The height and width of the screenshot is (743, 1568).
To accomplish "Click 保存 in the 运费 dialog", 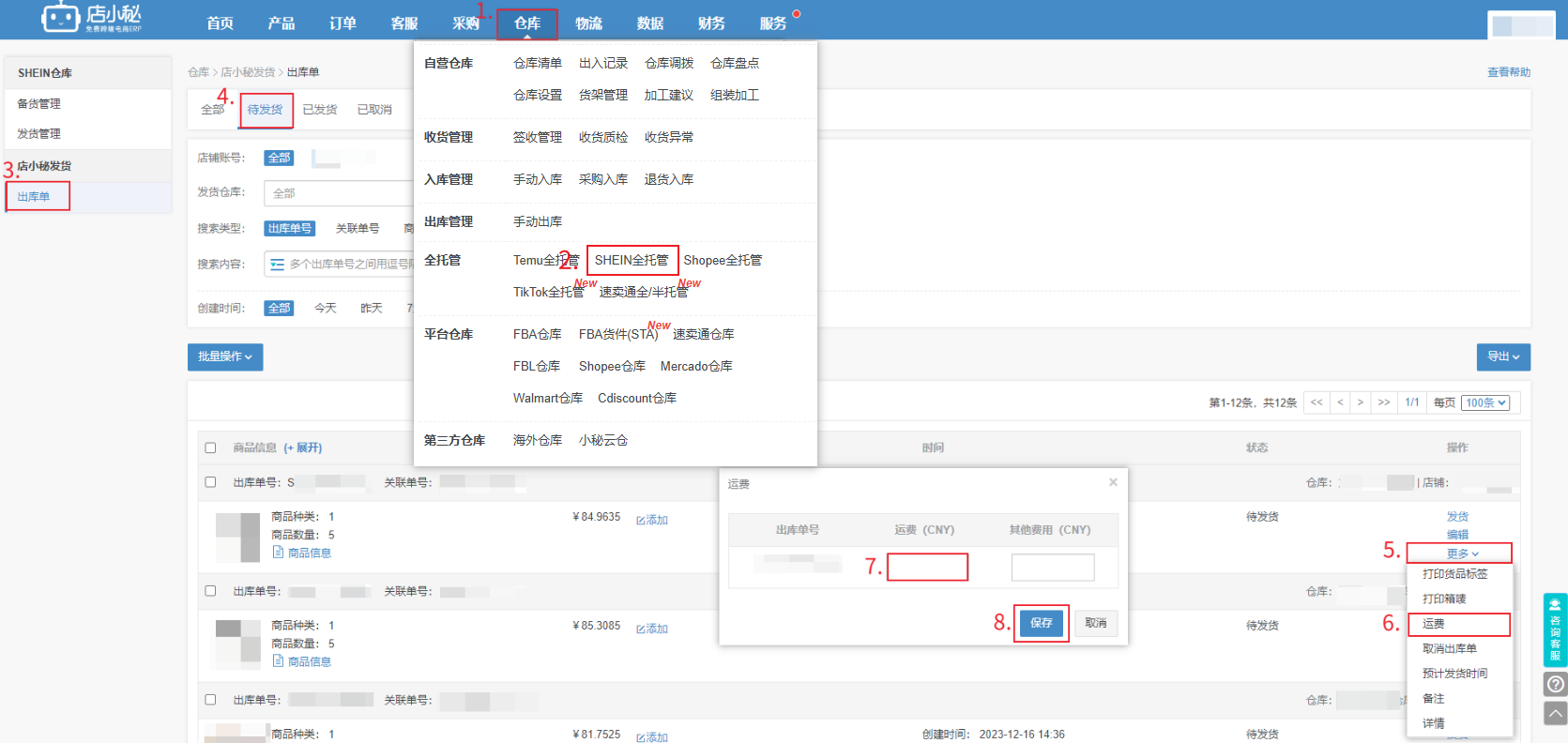I will 1042,623.
